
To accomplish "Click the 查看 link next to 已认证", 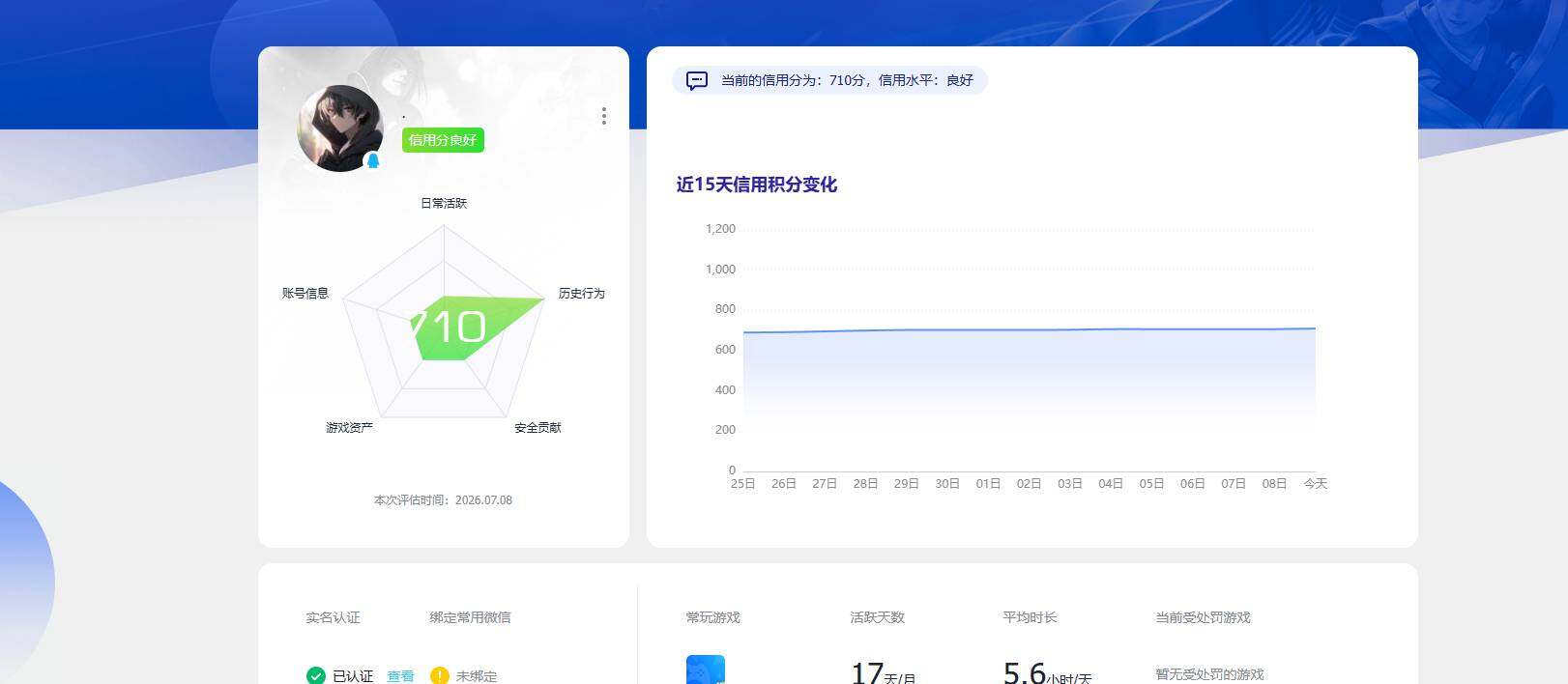I will coord(400,676).
